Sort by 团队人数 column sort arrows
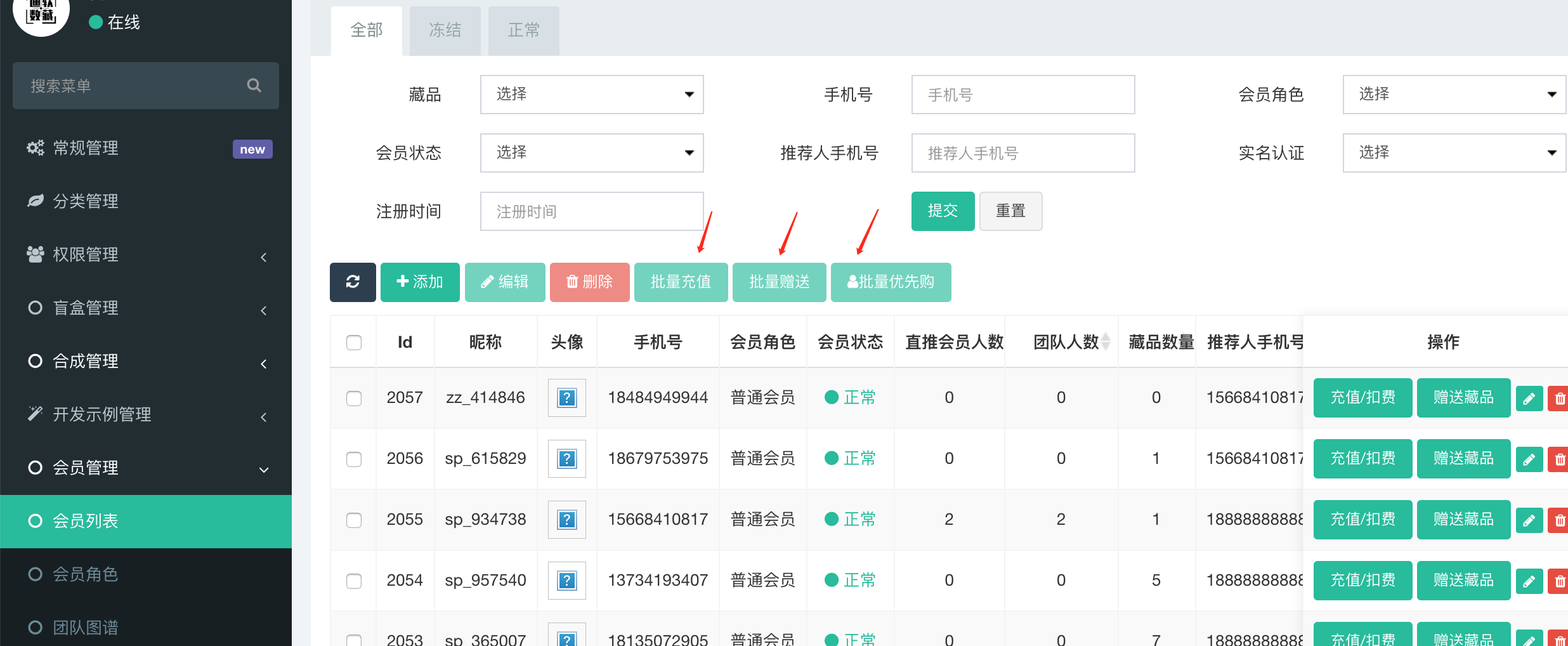 [x=1106, y=342]
